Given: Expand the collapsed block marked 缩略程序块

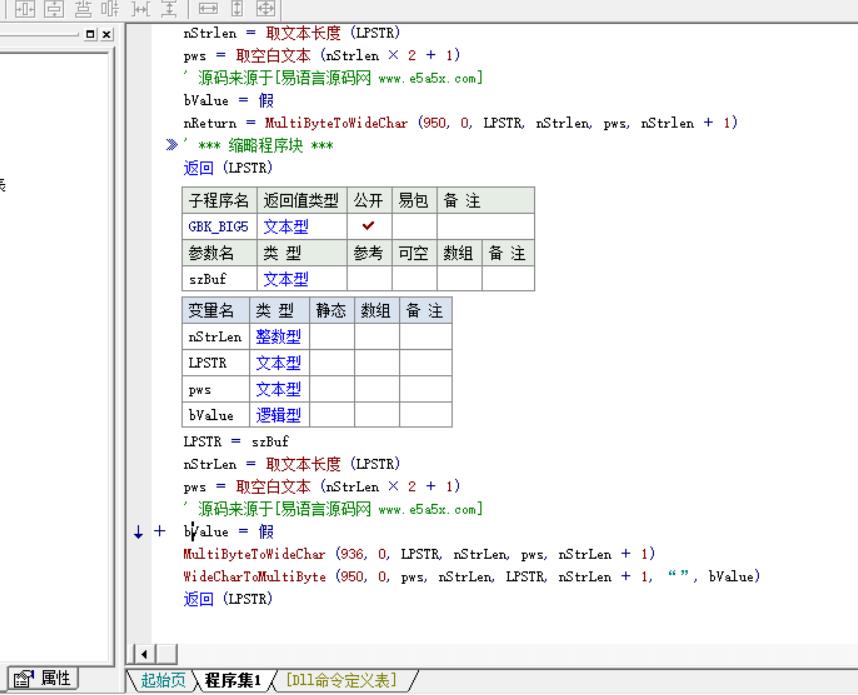Looking at the screenshot, I should (x=172, y=145).
